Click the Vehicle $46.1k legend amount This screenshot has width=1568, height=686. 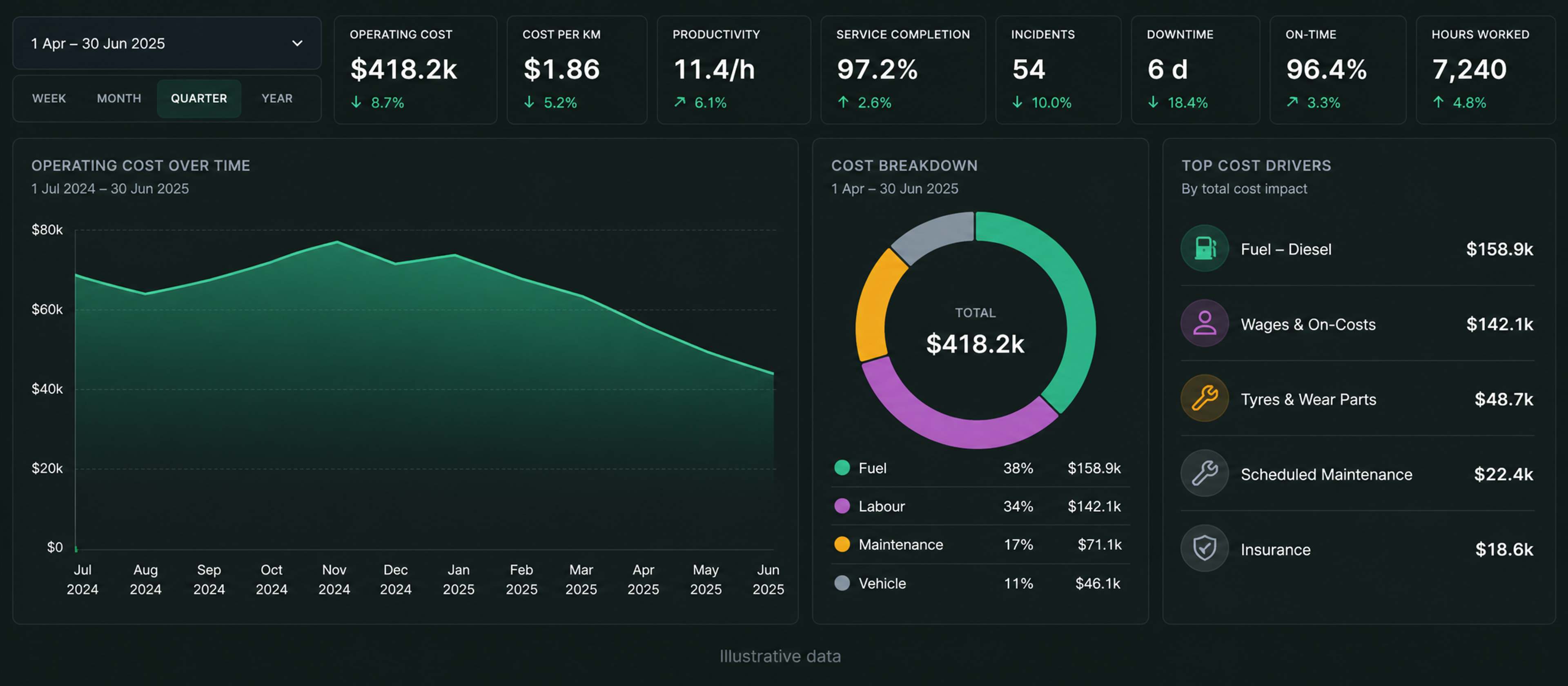point(1098,584)
